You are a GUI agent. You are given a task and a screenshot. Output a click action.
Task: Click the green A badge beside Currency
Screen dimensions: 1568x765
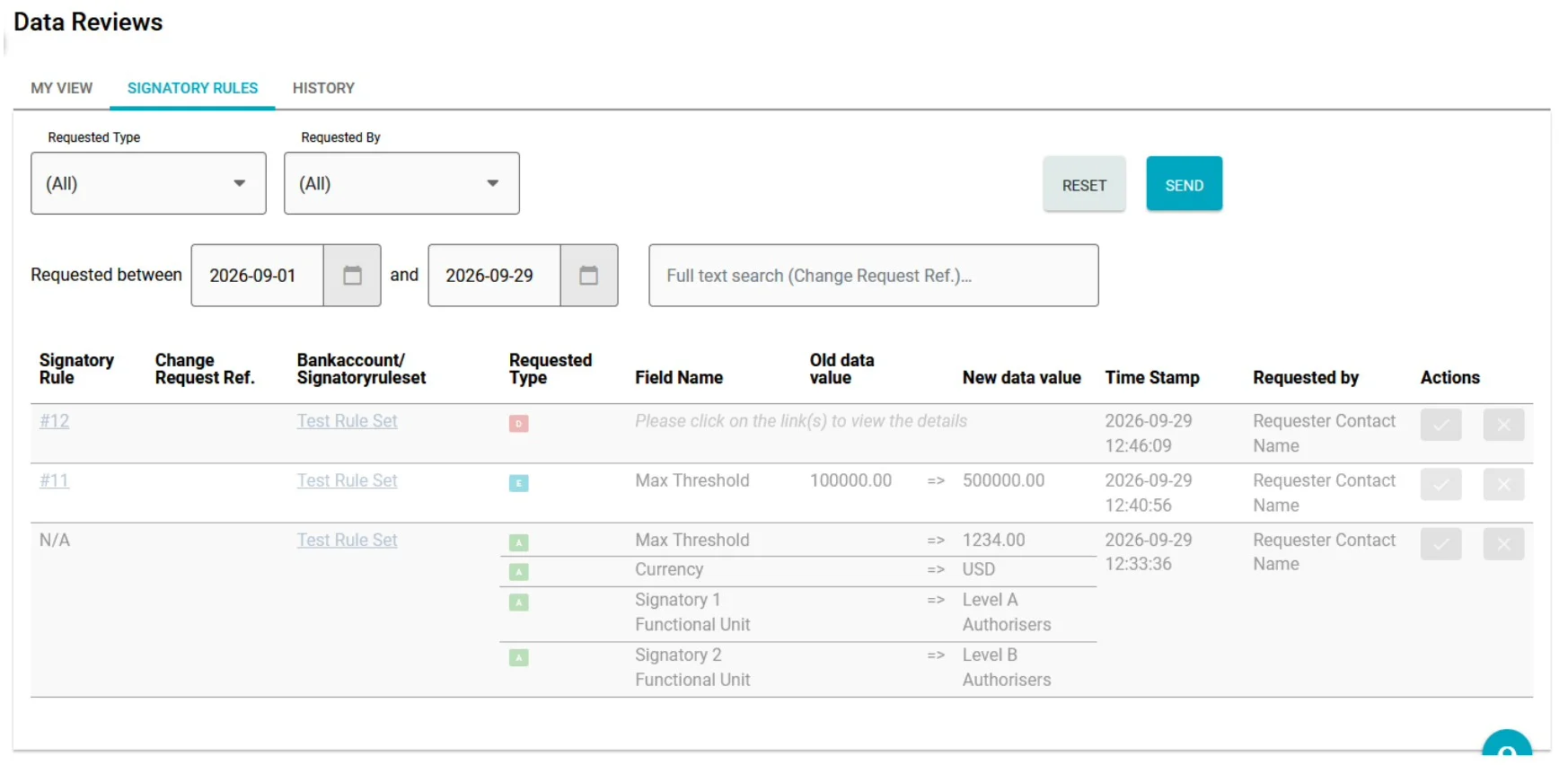519,572
